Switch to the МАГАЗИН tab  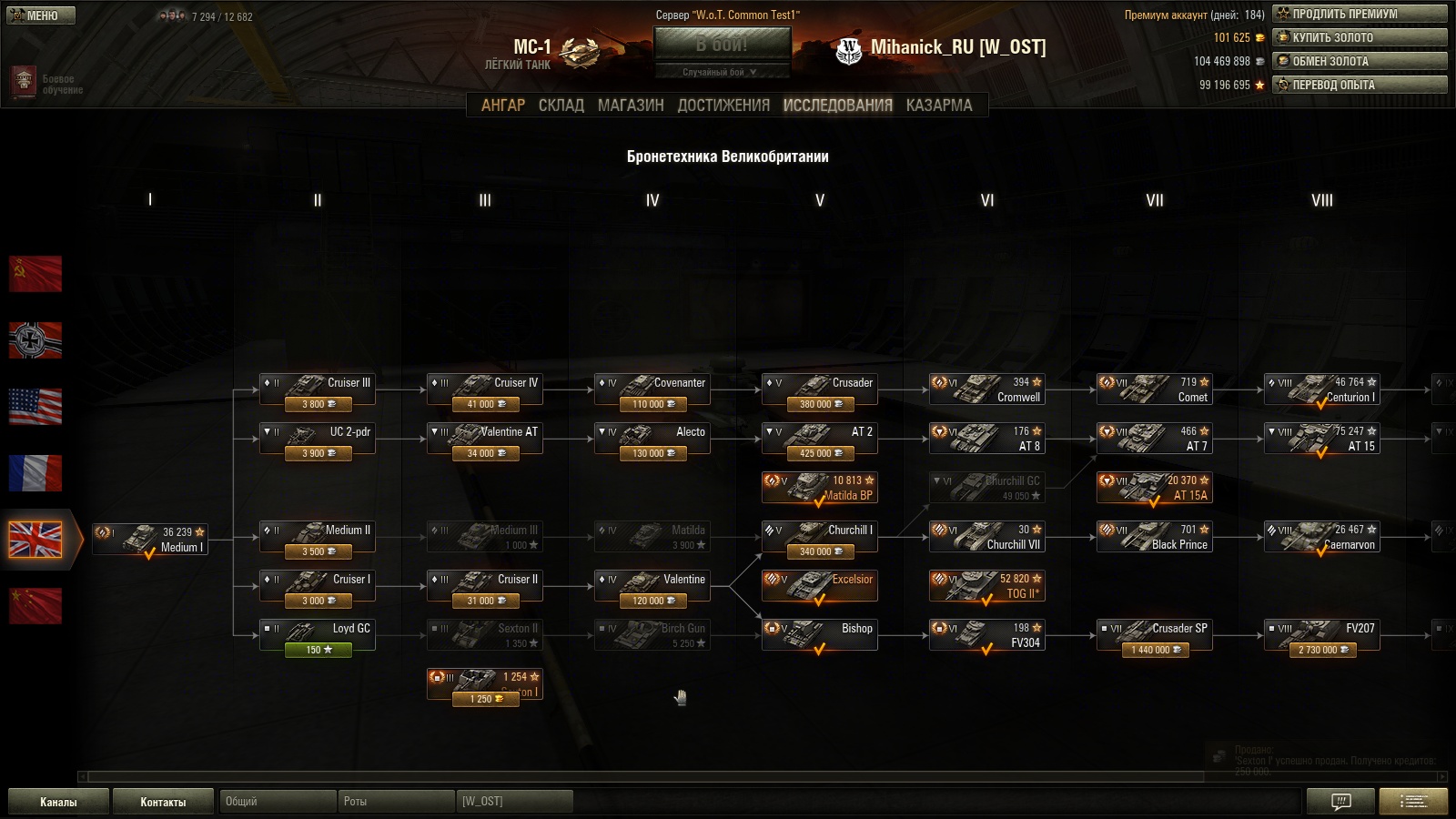[x=631, y=106]
